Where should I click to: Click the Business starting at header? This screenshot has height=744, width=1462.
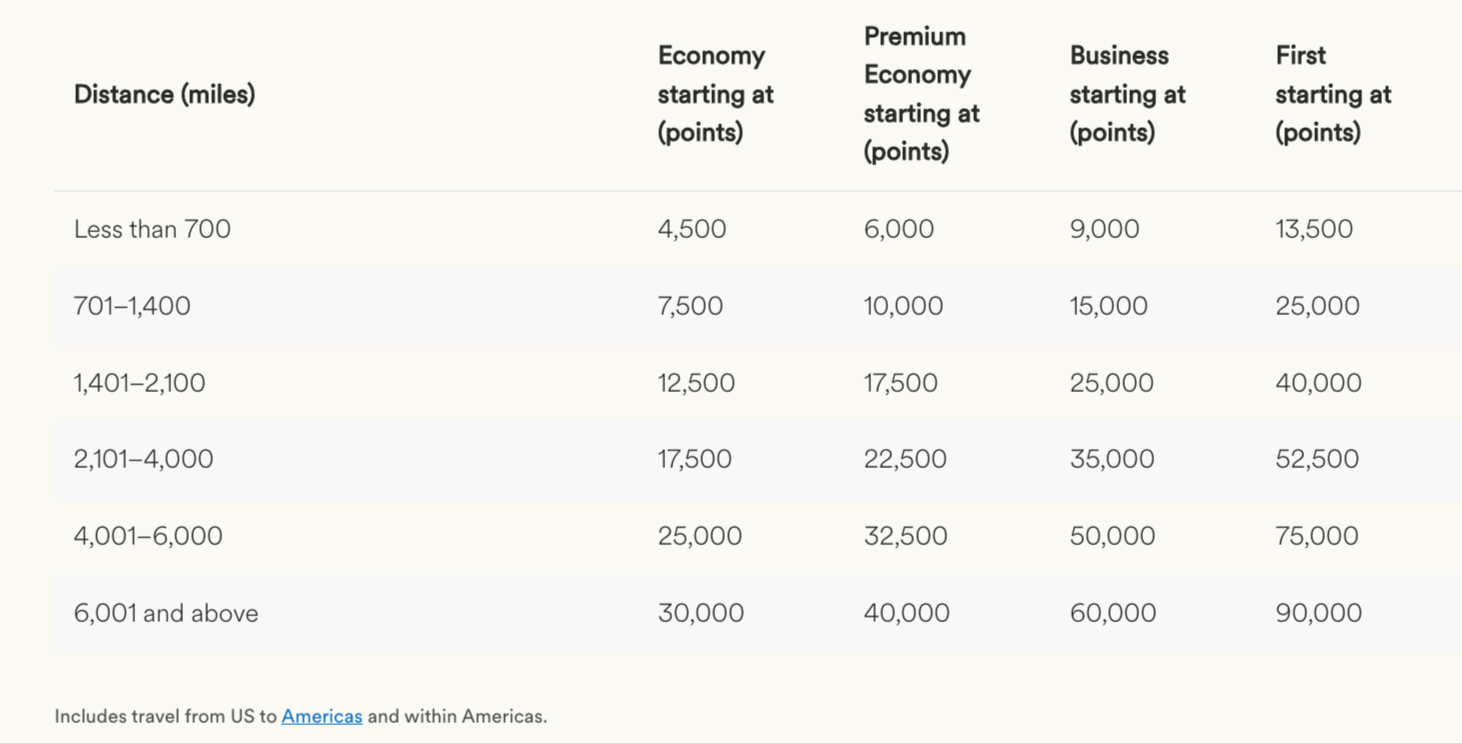(1127, 94)
